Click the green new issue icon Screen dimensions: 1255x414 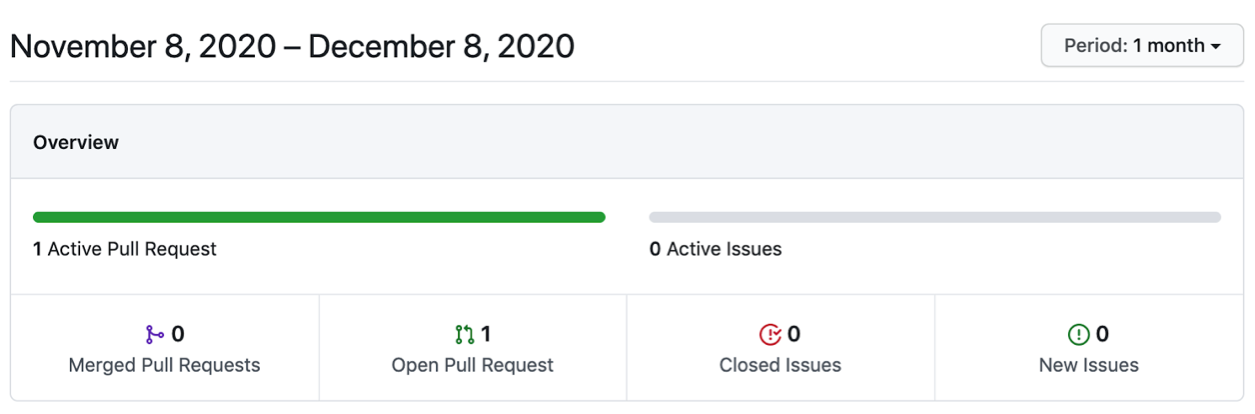(1078, 334)
